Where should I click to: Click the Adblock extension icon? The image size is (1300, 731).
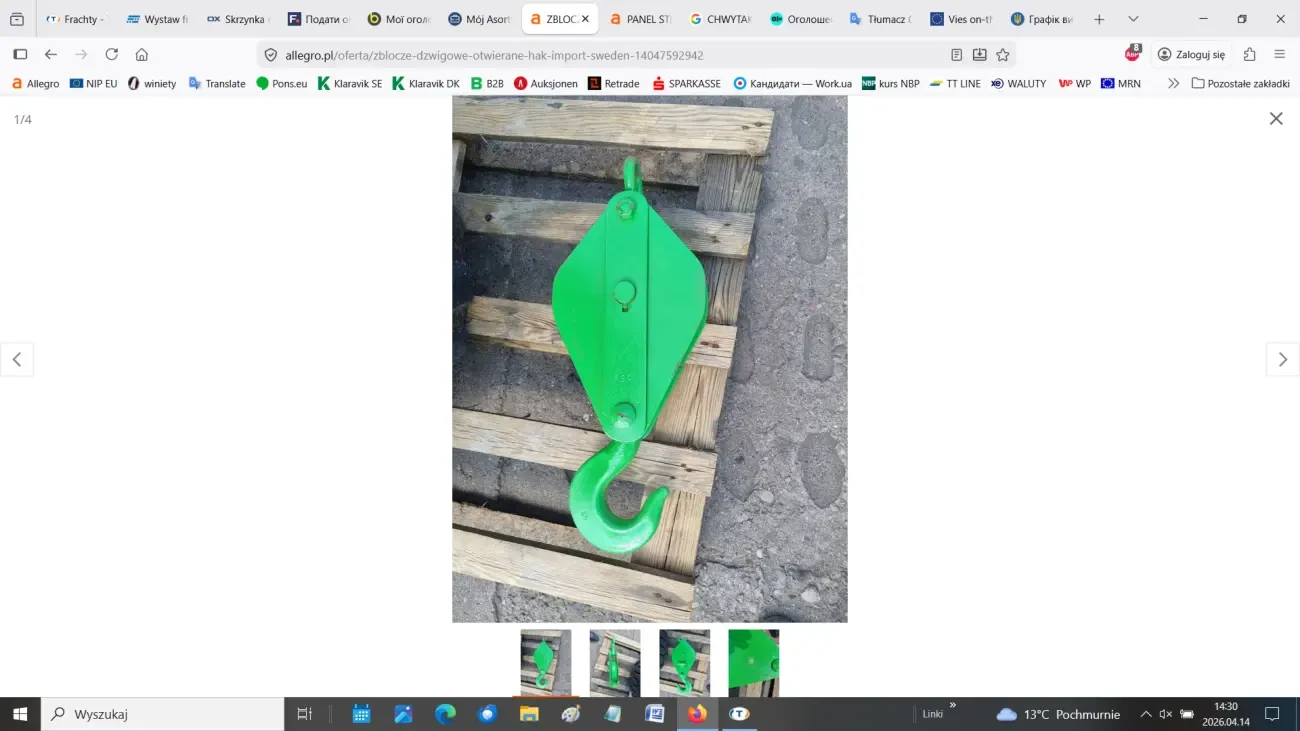(1132, 54)
